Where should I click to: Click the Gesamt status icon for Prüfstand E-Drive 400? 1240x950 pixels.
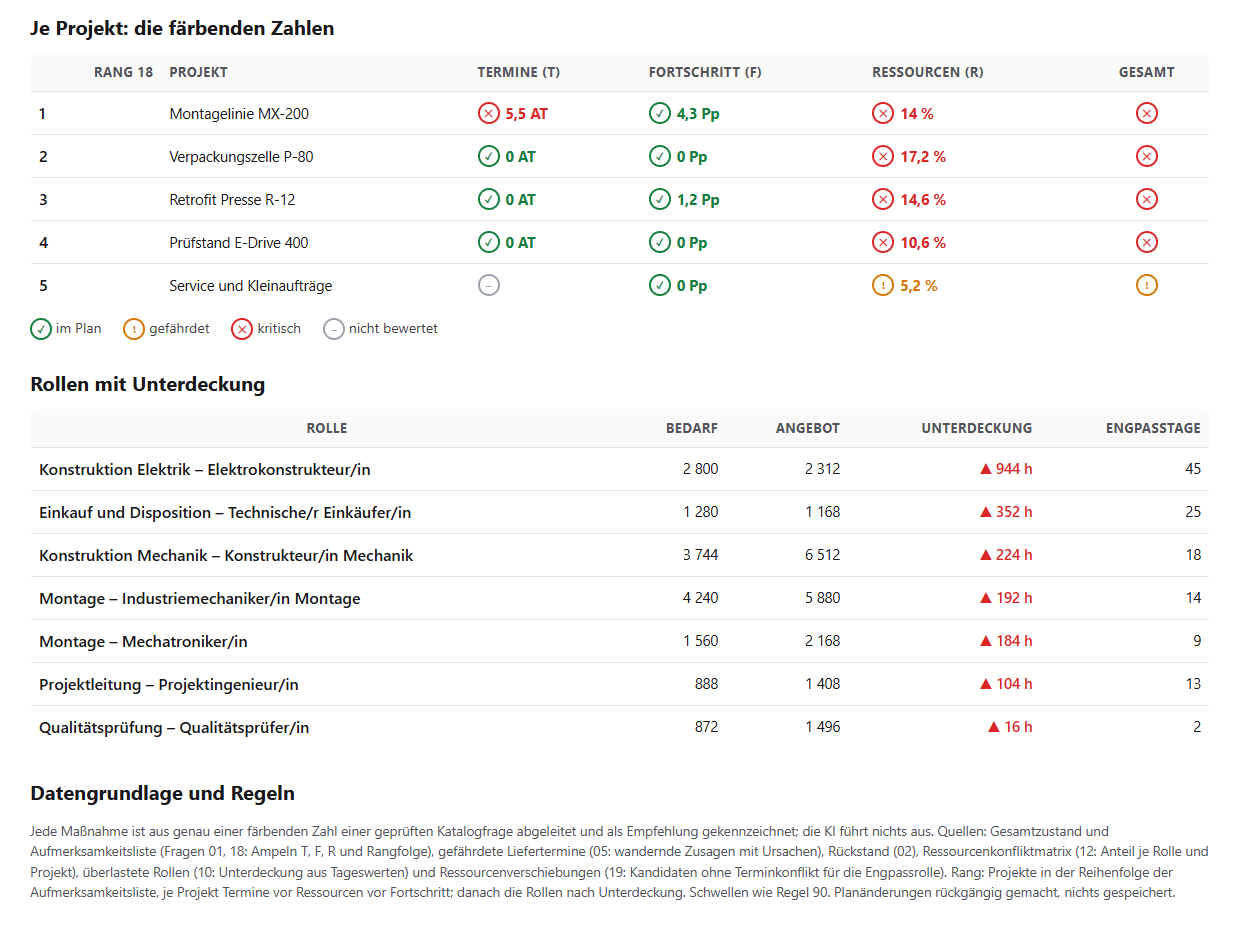1147,242
